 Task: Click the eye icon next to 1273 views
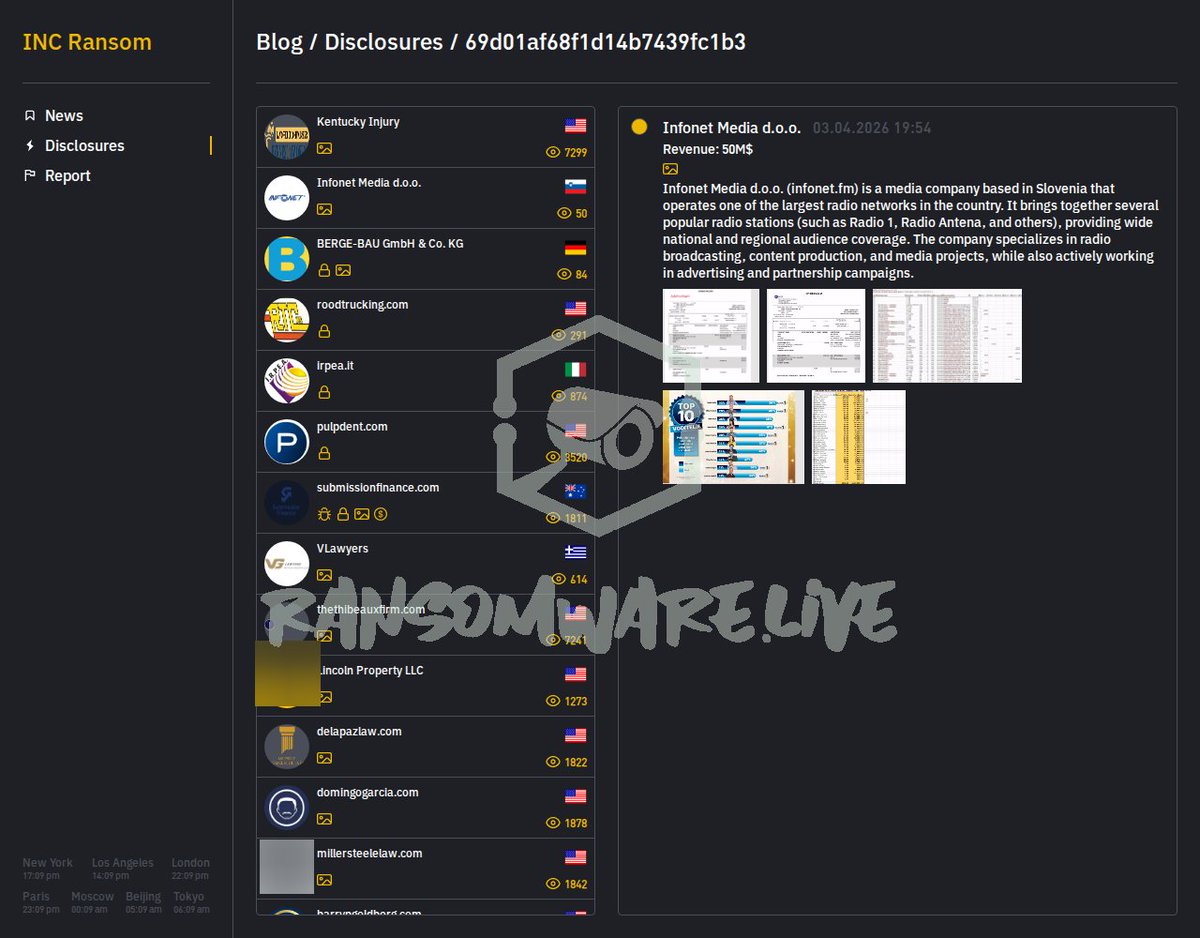click(x=552, y=702)
